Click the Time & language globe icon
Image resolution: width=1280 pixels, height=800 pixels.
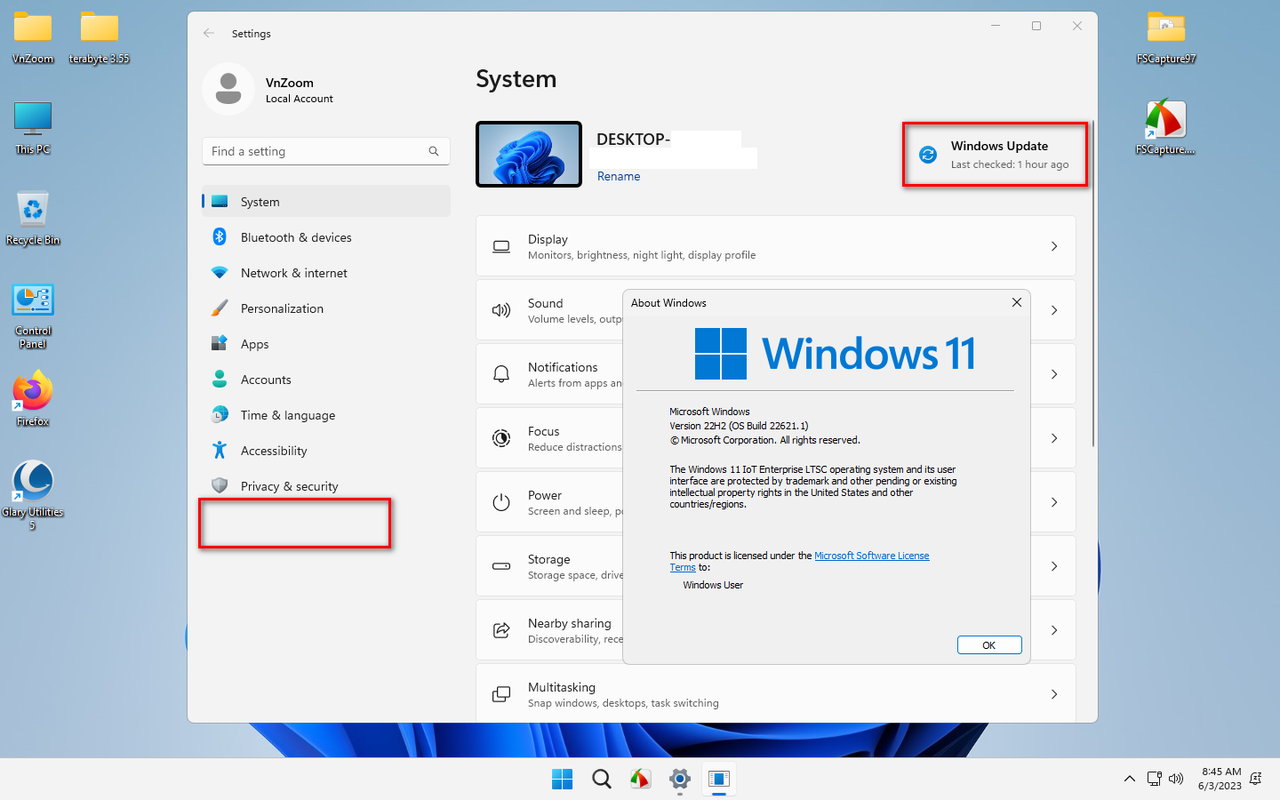pos(220,415)
